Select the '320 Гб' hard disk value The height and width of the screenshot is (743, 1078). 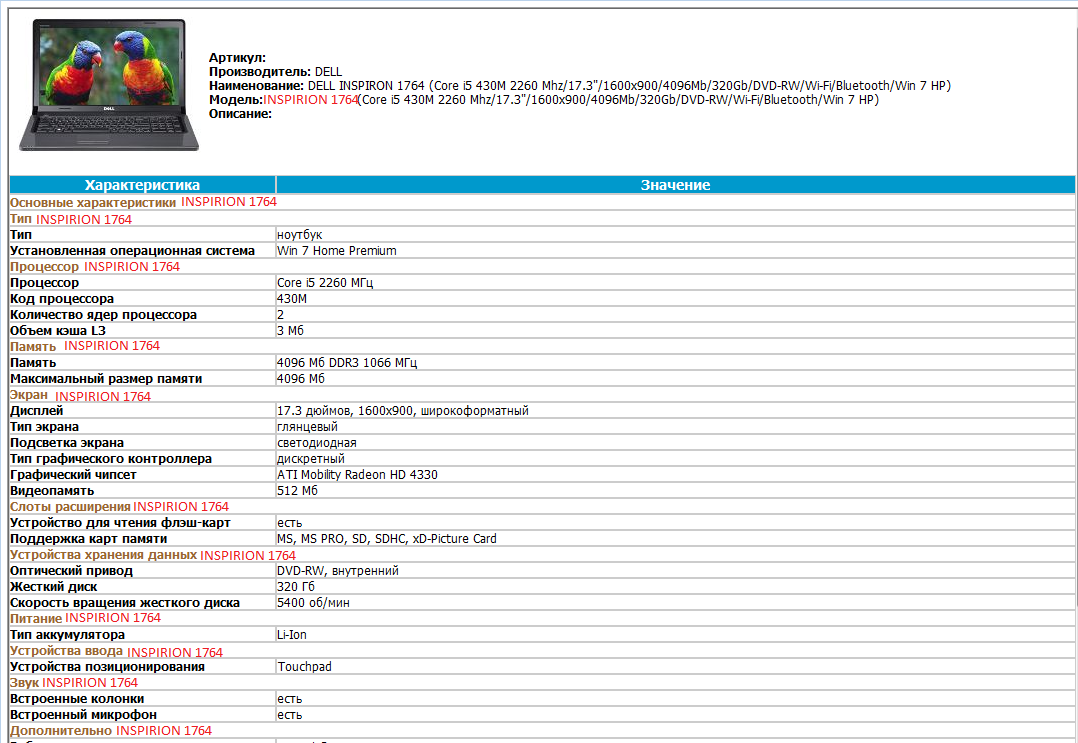coord(296,587)
